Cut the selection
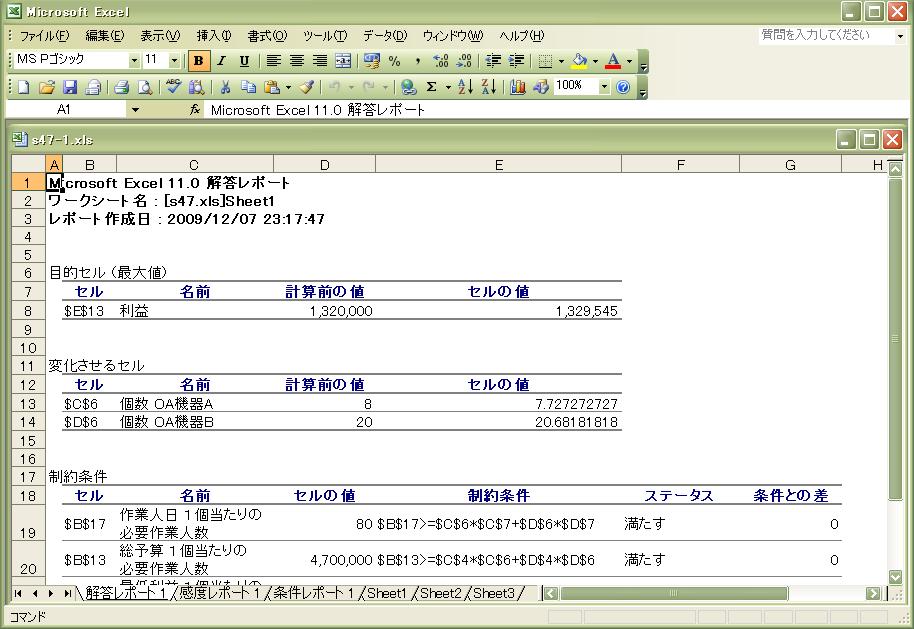Image resolution: width=914 pixels, height=629 pixels. (225, 87)
